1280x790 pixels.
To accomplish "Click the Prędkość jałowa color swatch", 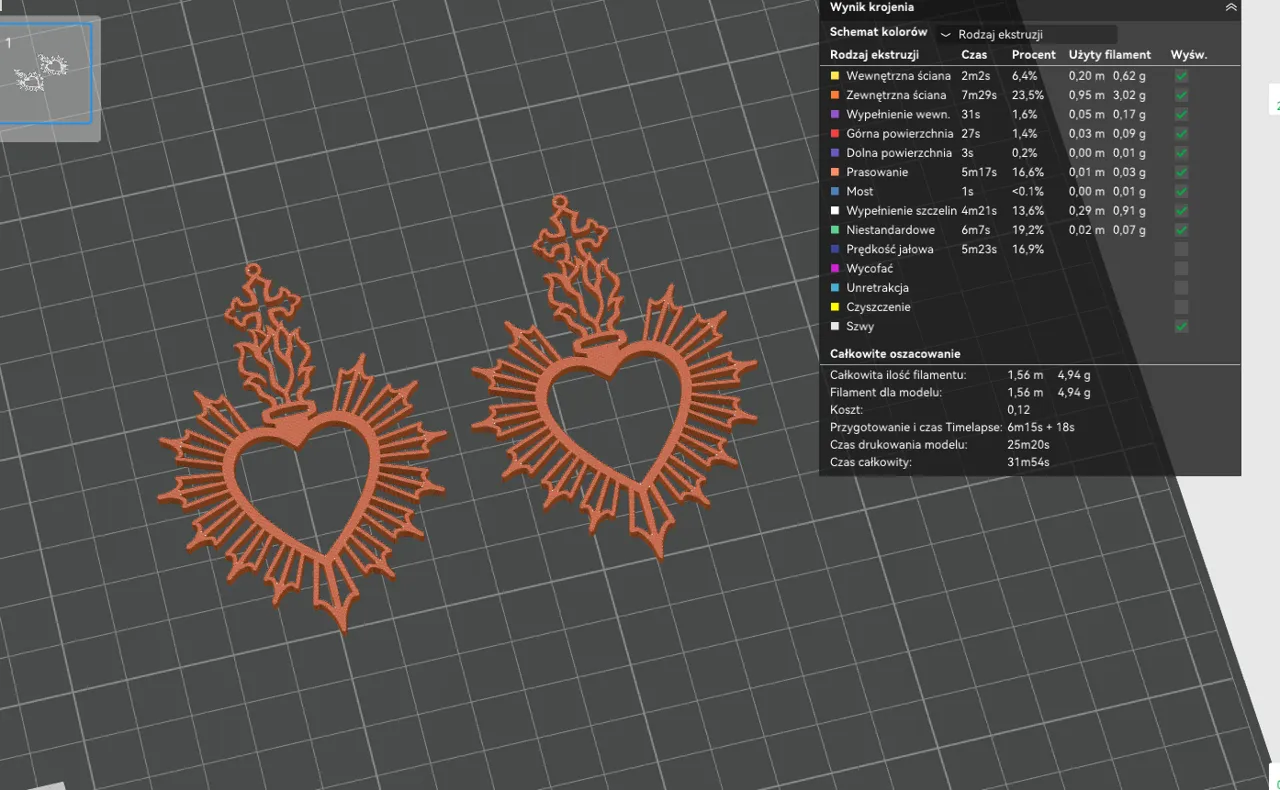I will (x=835, y=249).
